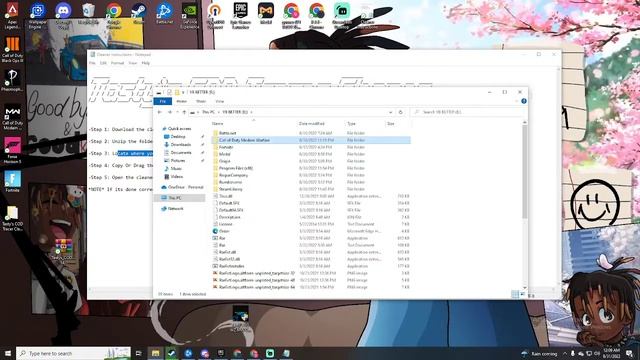Select the Battle.net desktop shortcut
The width and height of the screenshot is (640, 360).
click(x=164, y=13)
